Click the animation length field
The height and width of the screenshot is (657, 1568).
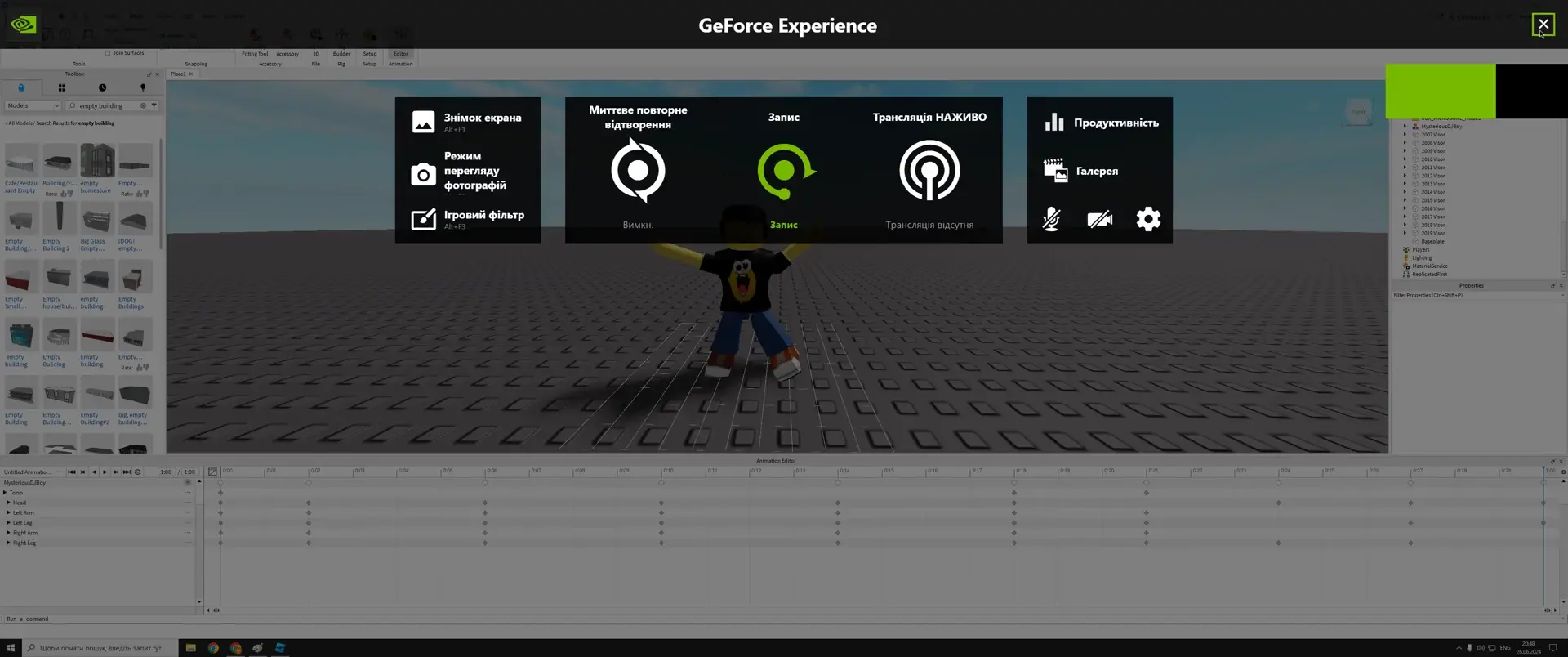189,472
